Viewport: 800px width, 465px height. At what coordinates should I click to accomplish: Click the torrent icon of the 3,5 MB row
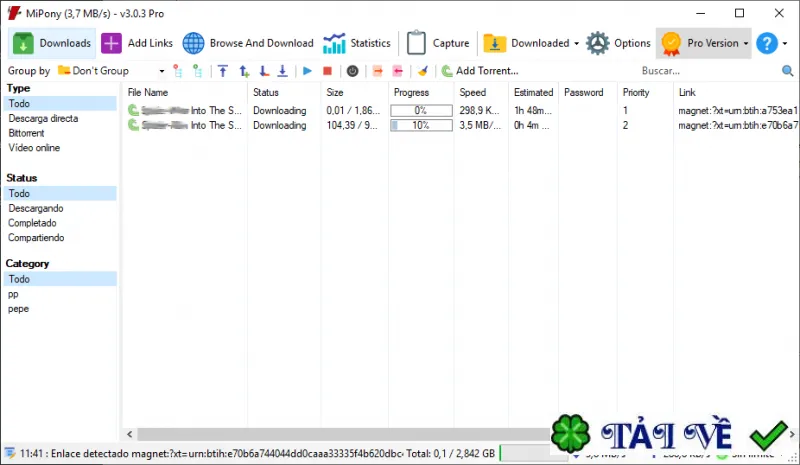tap(133, 125)
